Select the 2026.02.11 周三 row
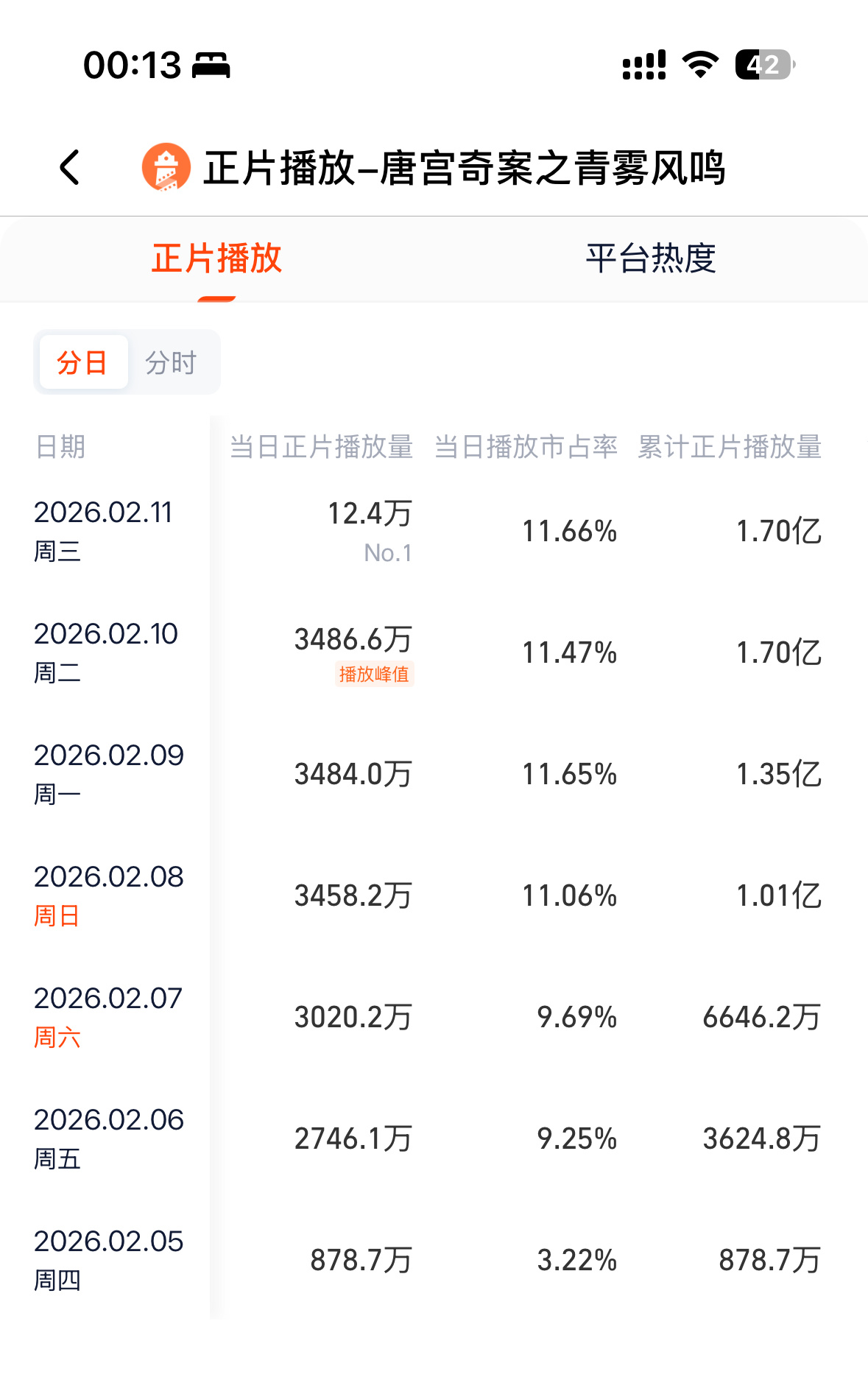The height and width of the screenshot is (1380, 868). [434, 532]
